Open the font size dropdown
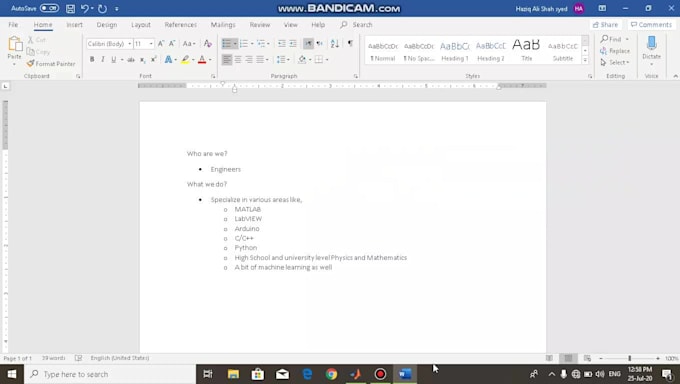This screenshot has width=680, height=384. [151, 44]
